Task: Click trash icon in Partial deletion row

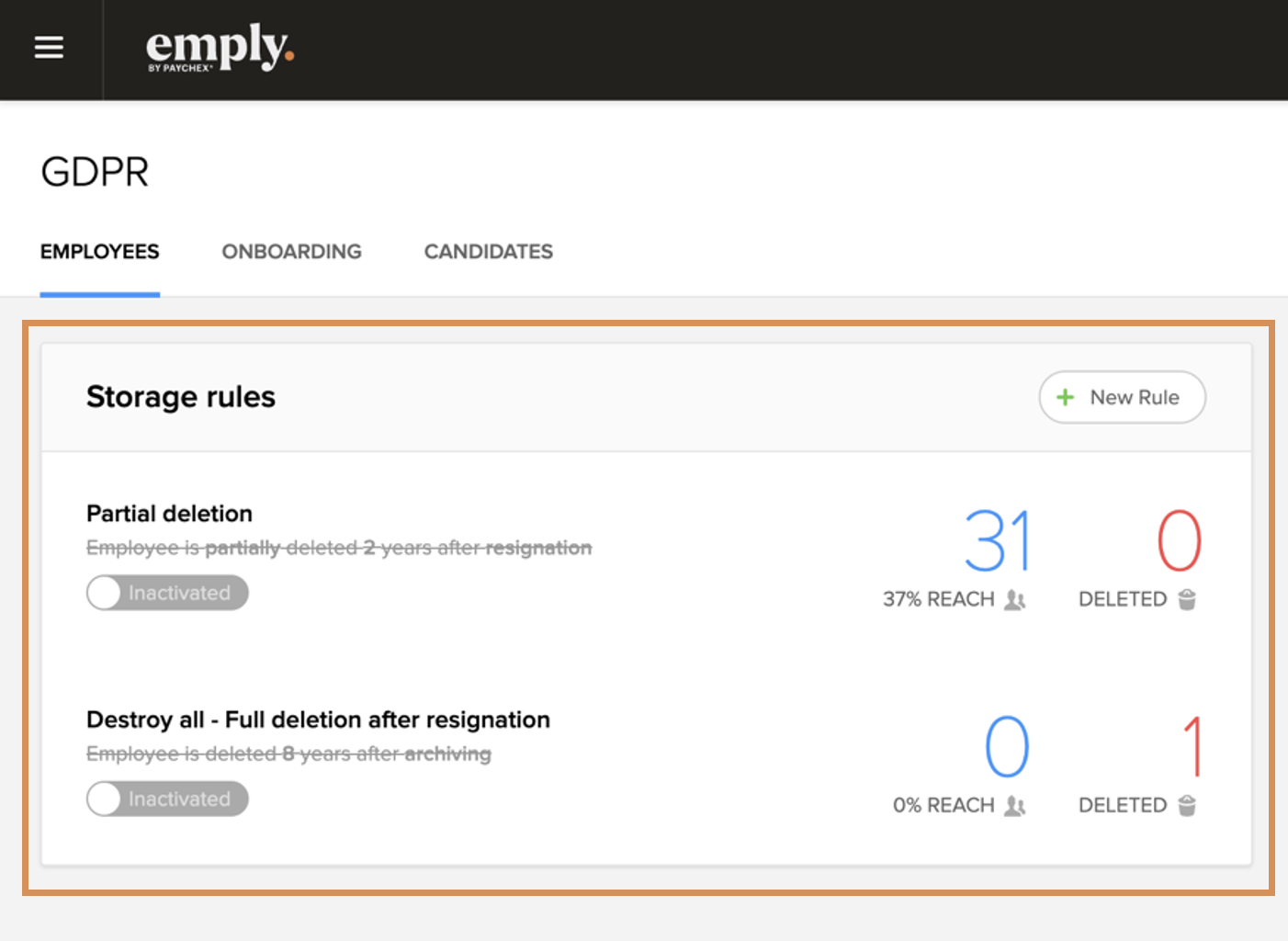Action: [1187, 600]
